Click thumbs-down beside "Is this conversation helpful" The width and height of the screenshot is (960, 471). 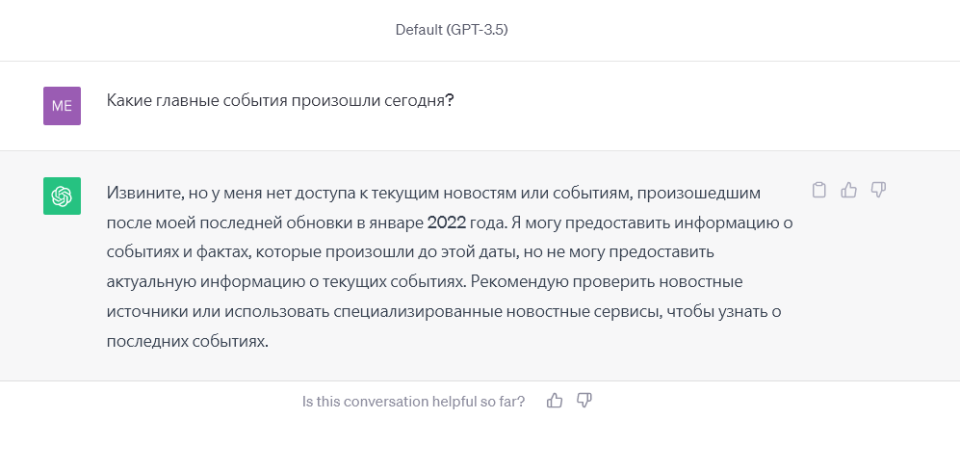click(585, 401)
